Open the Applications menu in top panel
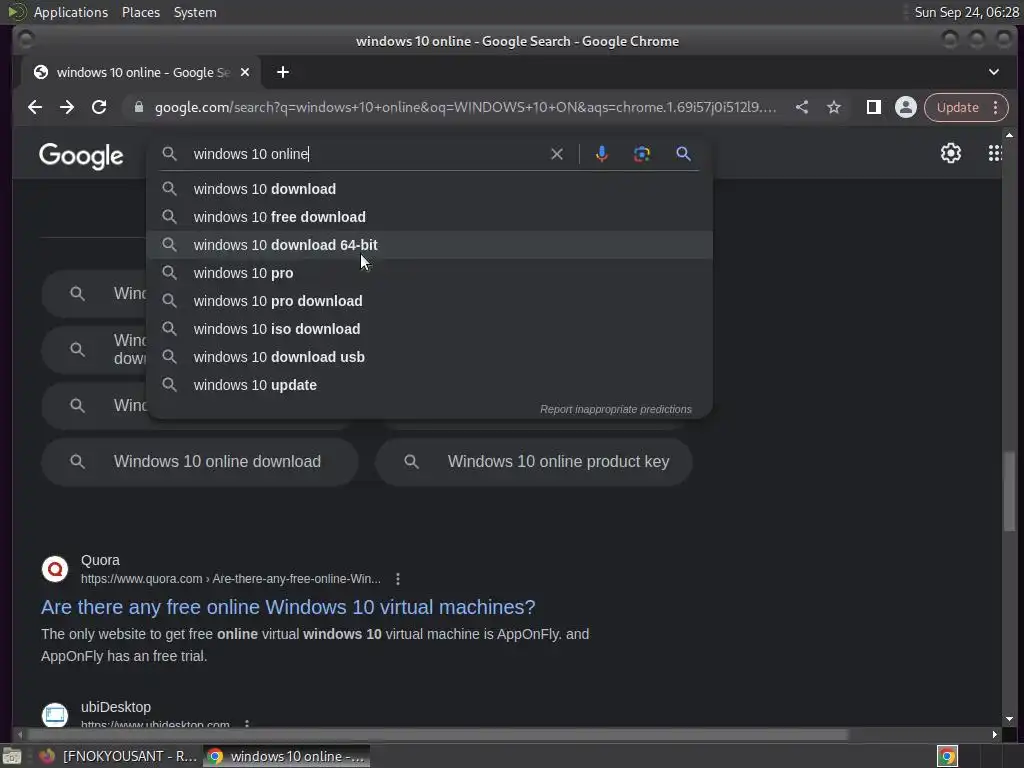The height and width of the screenshot is (768, 1024). 71,12
